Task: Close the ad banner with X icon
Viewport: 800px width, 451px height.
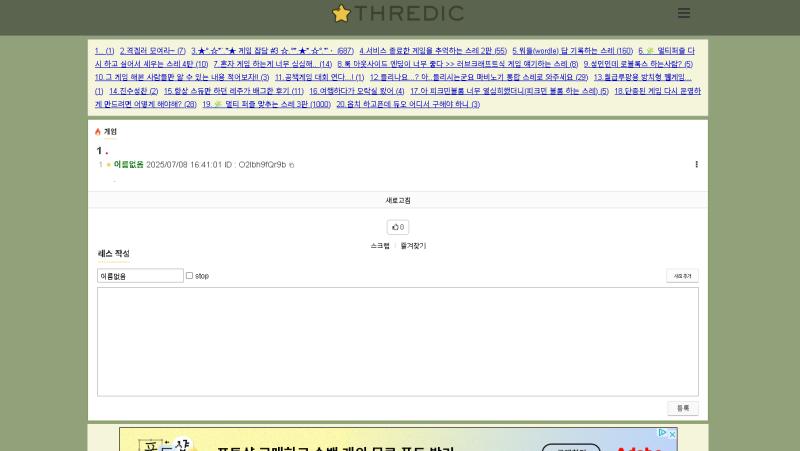Action: [672, 434]
